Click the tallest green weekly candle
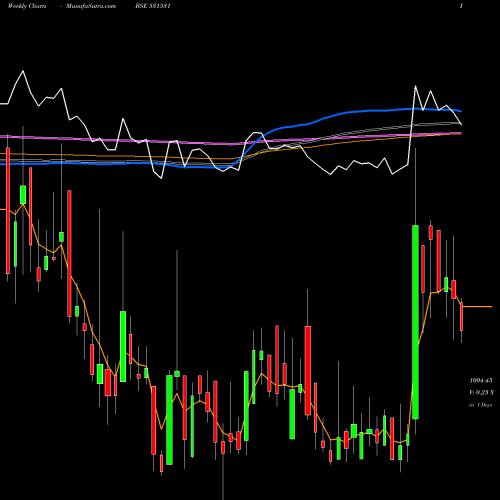The height and width of the screenshot is (500, 500). pos(415,322)
